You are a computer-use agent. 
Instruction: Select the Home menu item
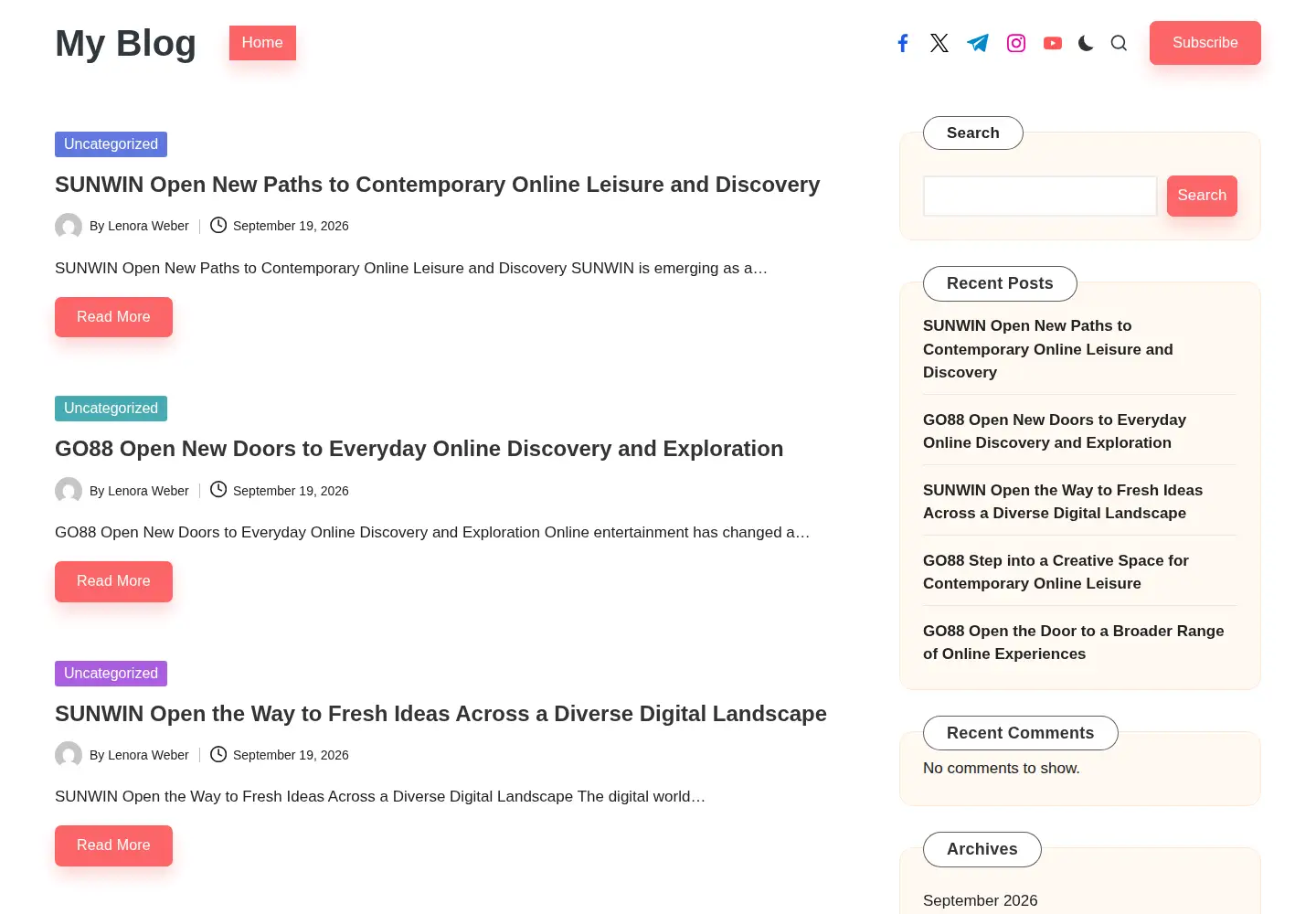(262, 43)
